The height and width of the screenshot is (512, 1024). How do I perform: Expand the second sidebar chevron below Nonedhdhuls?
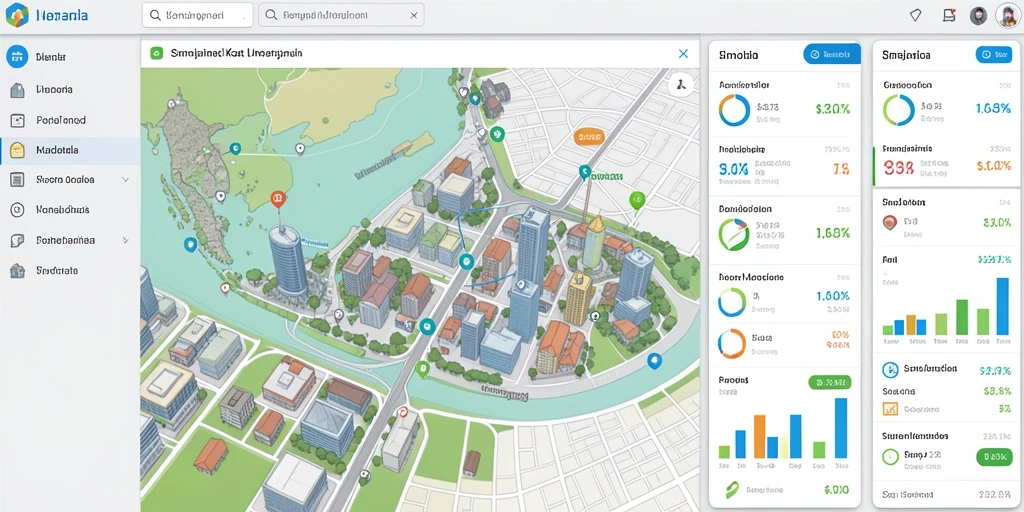point(125,240)
